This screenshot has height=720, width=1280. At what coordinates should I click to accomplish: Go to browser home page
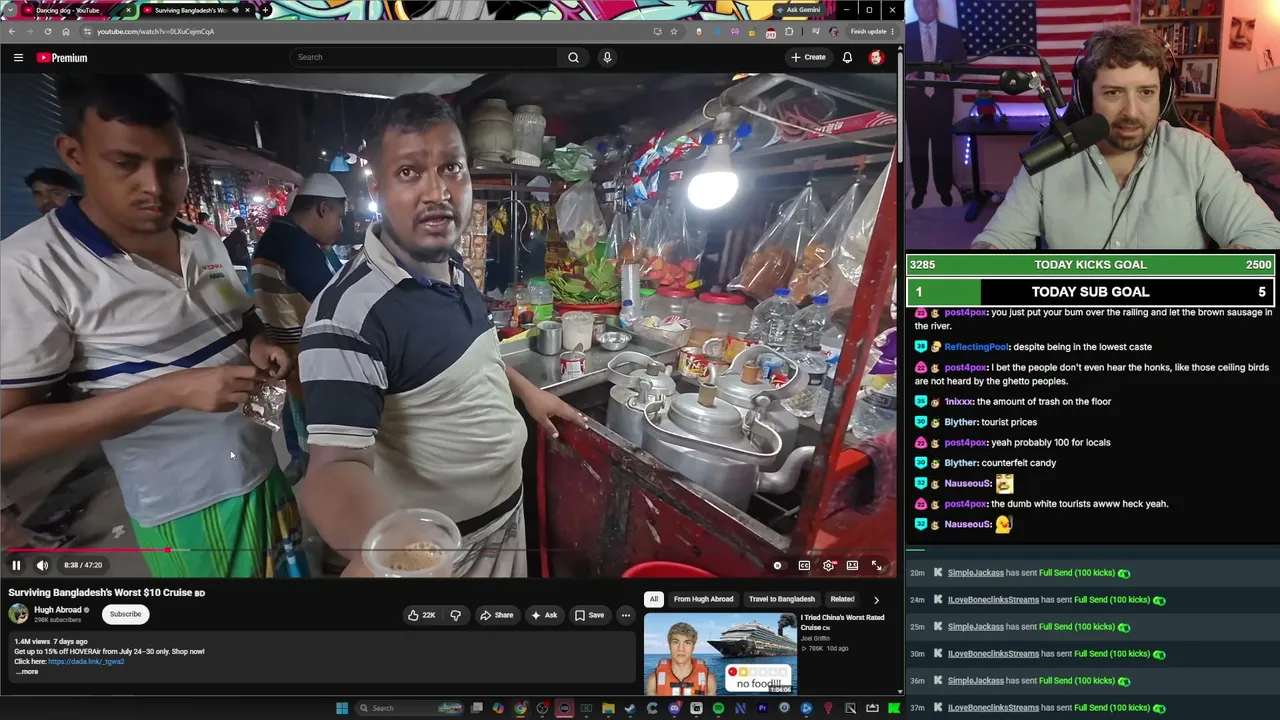[66, 31]
